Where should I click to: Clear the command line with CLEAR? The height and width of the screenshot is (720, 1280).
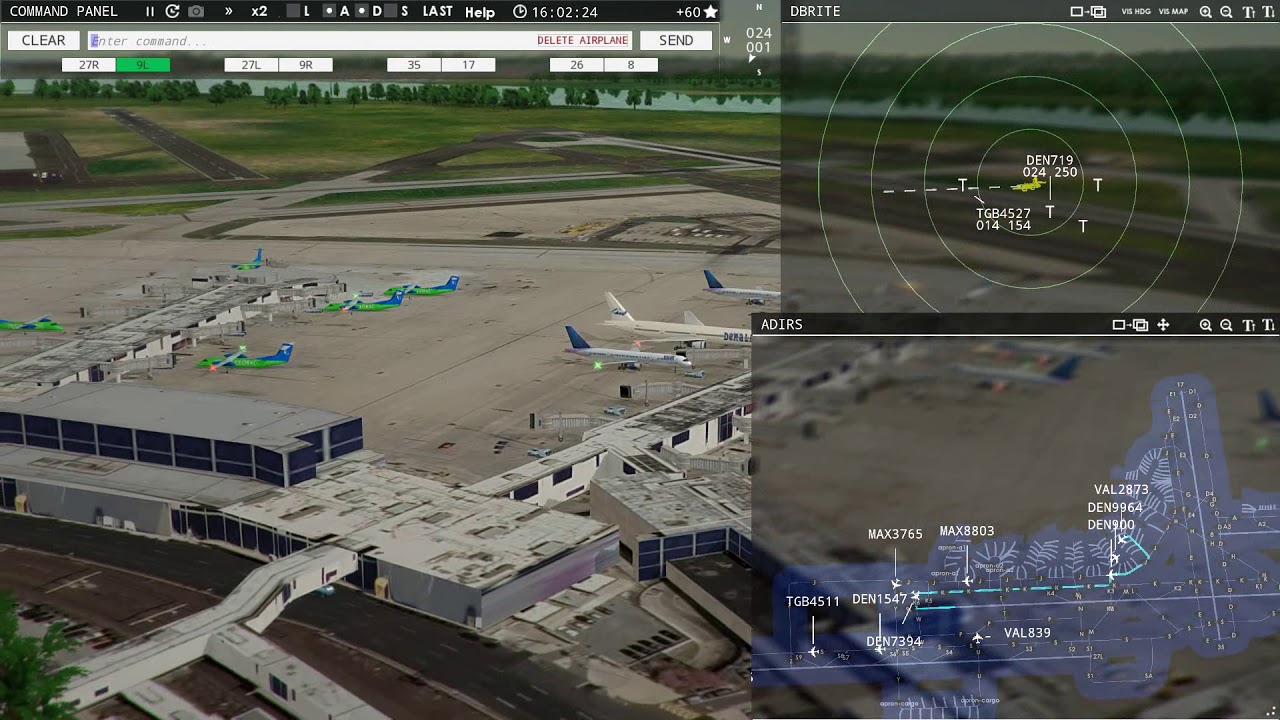[44, 41]
